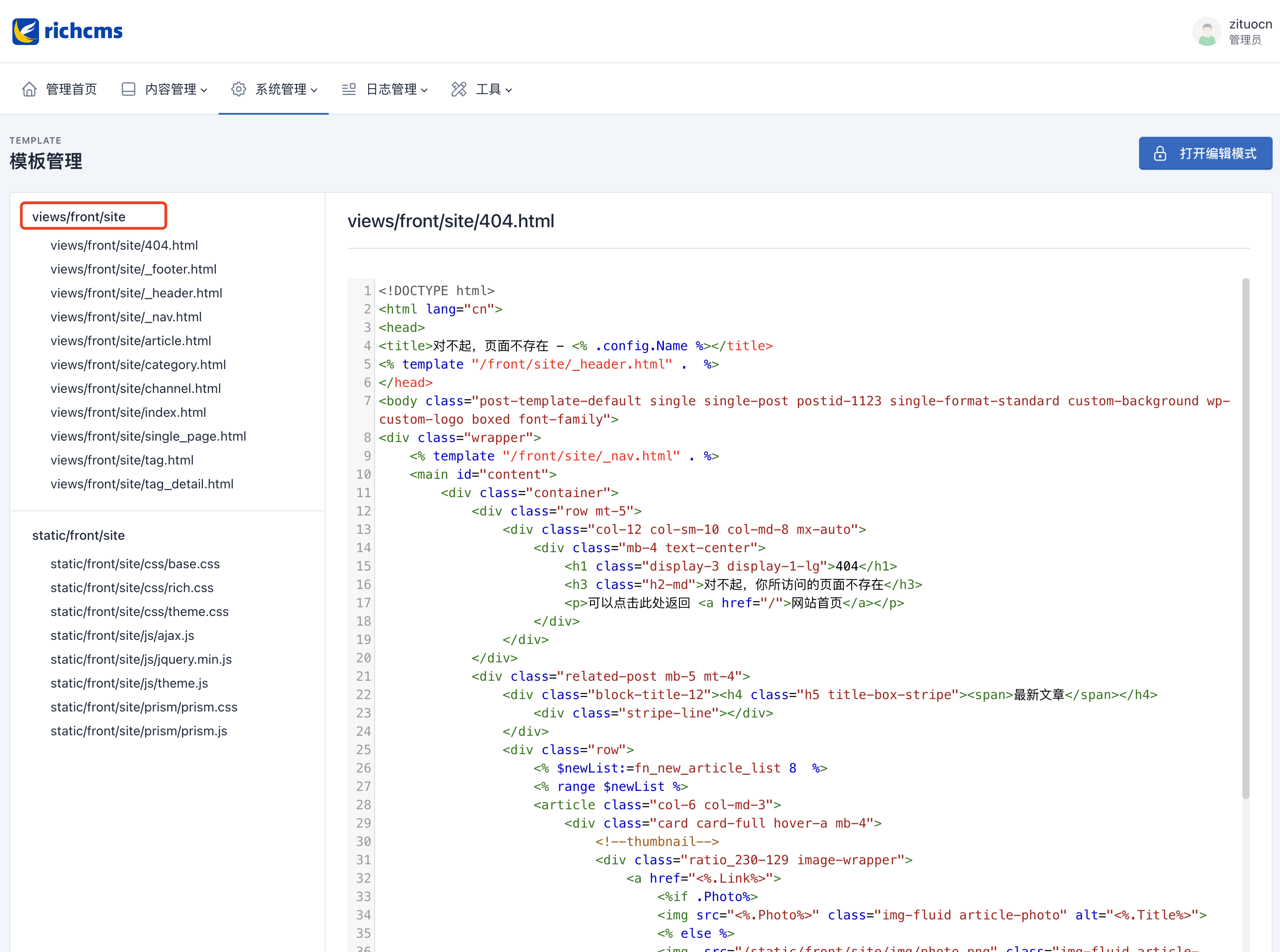Click the $newList:=fn_new_article_list code line
Screen dimensions: 1280x952
[680, 768]
